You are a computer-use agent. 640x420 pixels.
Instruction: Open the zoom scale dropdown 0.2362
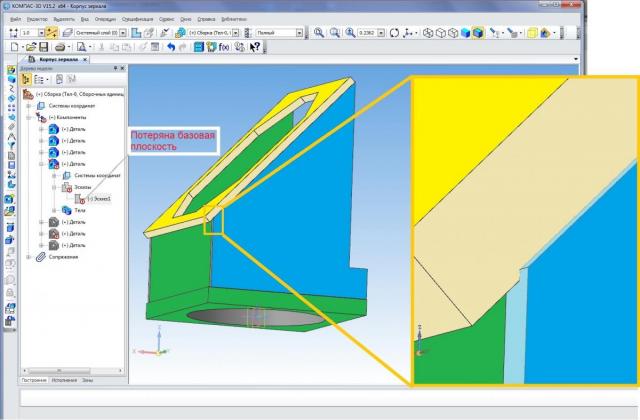pos(382,33)
